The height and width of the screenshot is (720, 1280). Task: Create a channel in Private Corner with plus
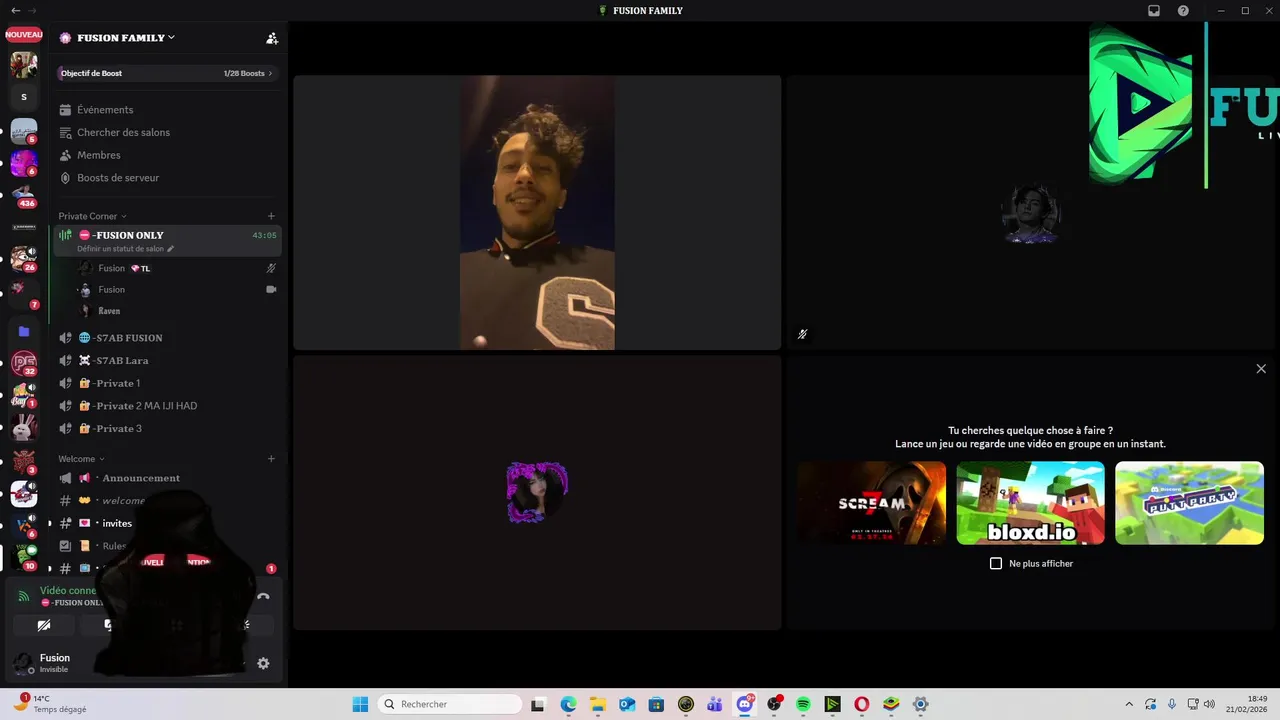tap(271, 216)
